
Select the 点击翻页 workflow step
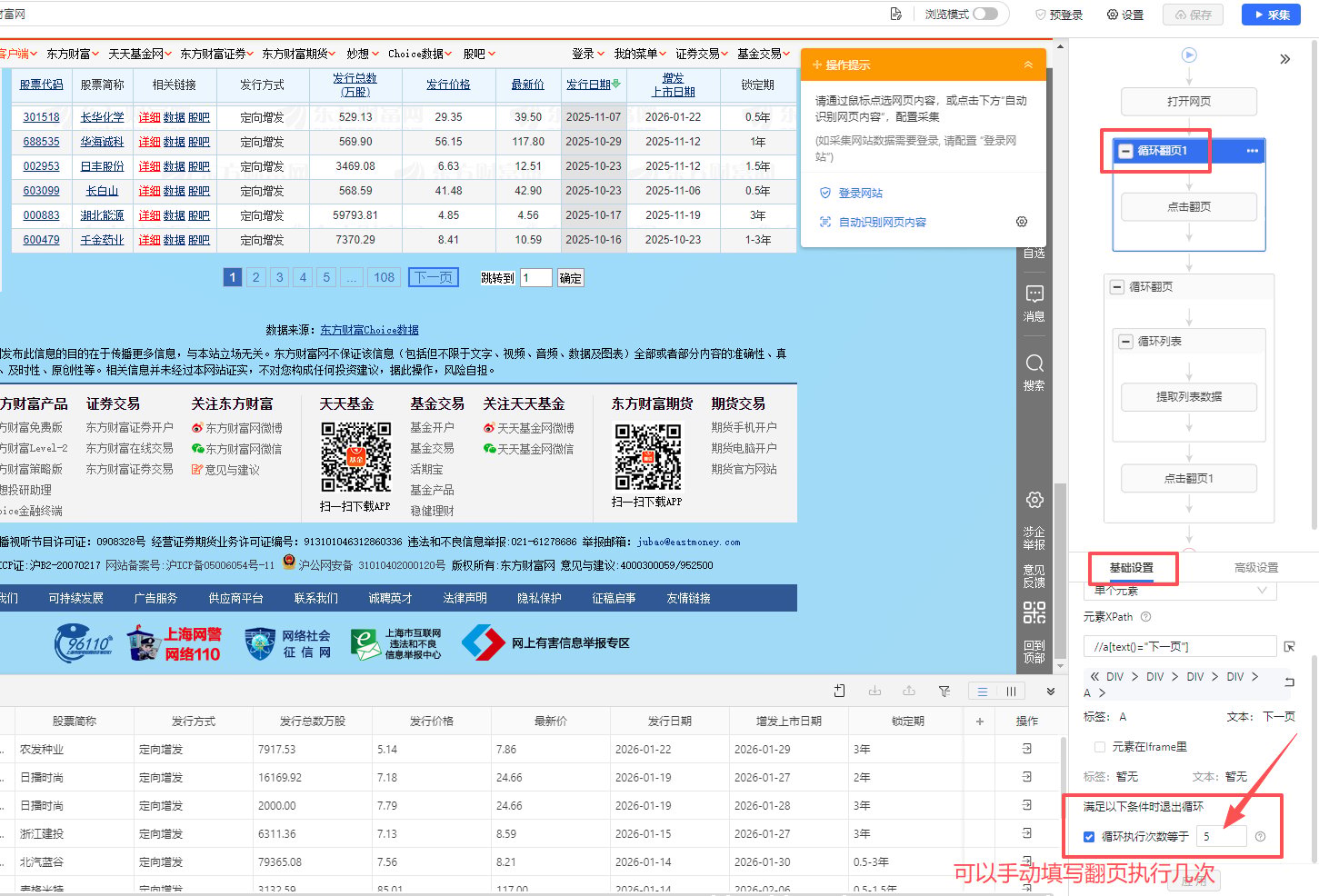(1189, 207)
